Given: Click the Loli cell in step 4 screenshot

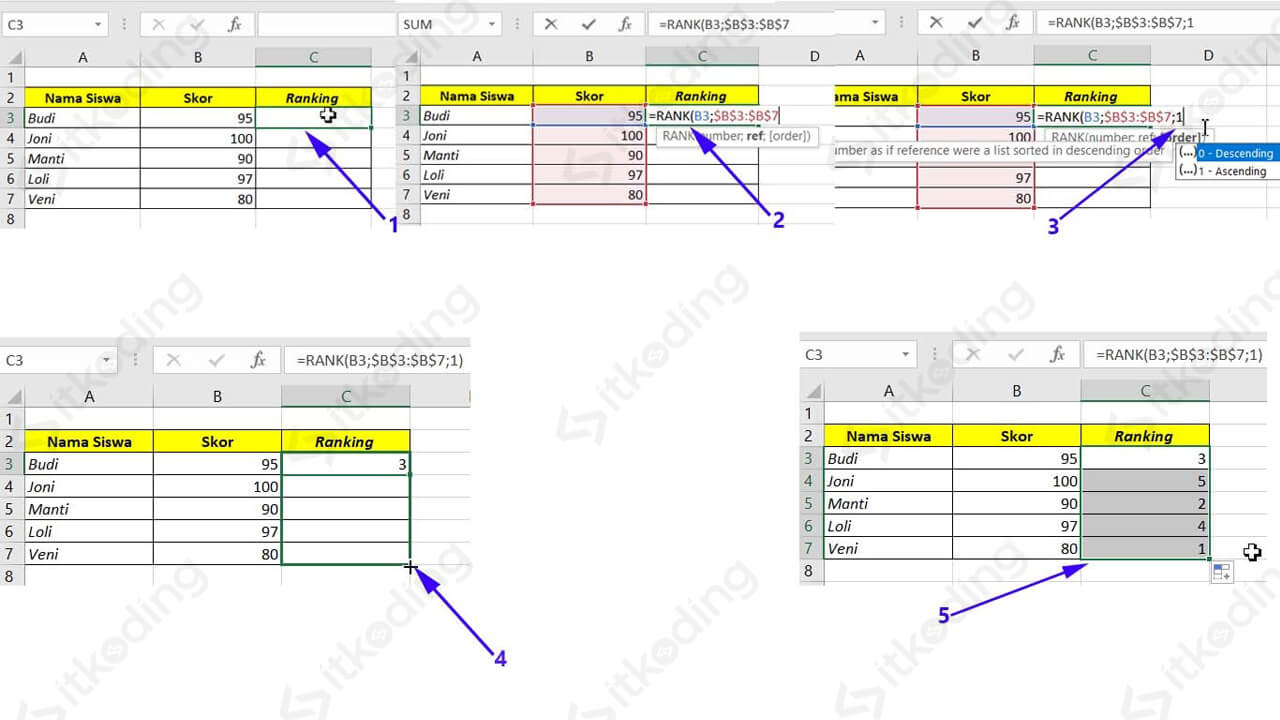Looking at the screenshot, I should pyautogui.click(x=89, y=531).
